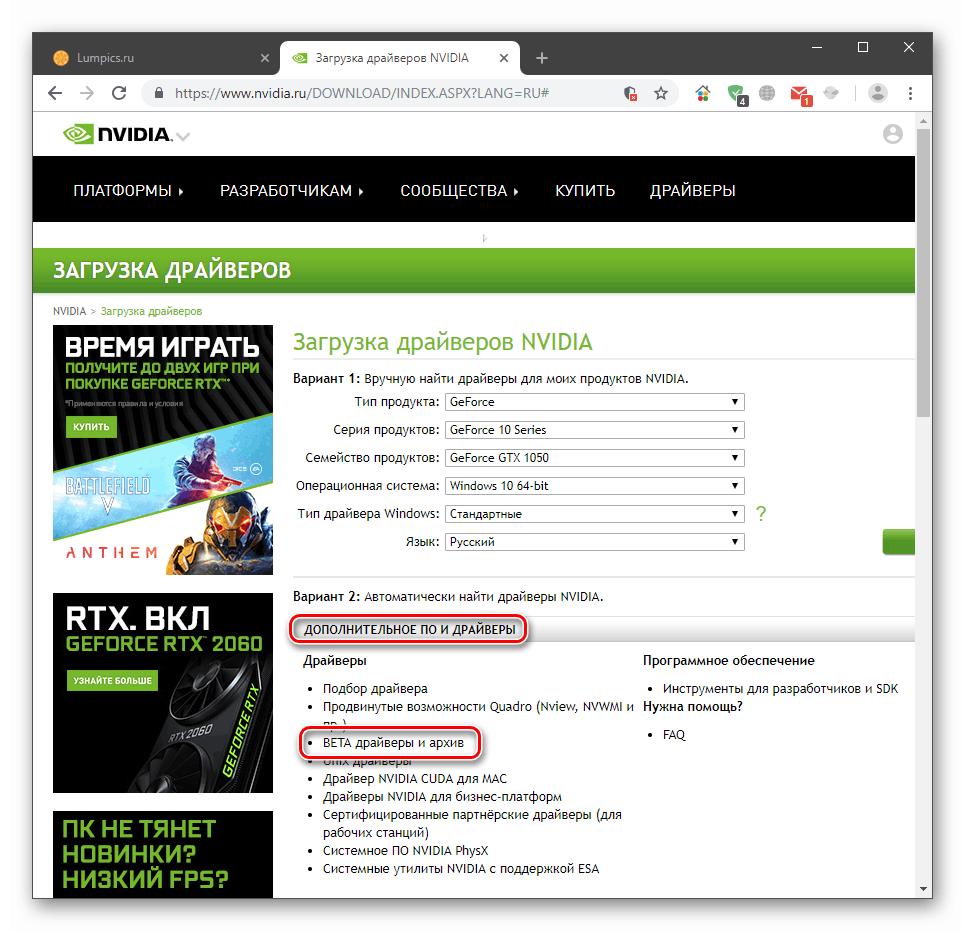The height and width of the screenshot is (931, 965).
Task: Click the globe extension icon
Action: [x=766, y=93]
